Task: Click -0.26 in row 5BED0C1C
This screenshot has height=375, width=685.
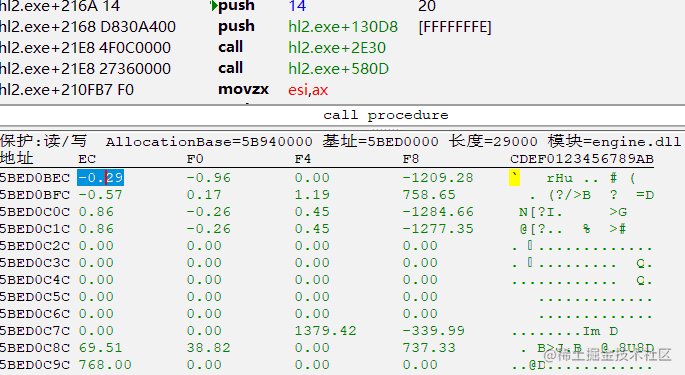Action: [x=208, y=229]
